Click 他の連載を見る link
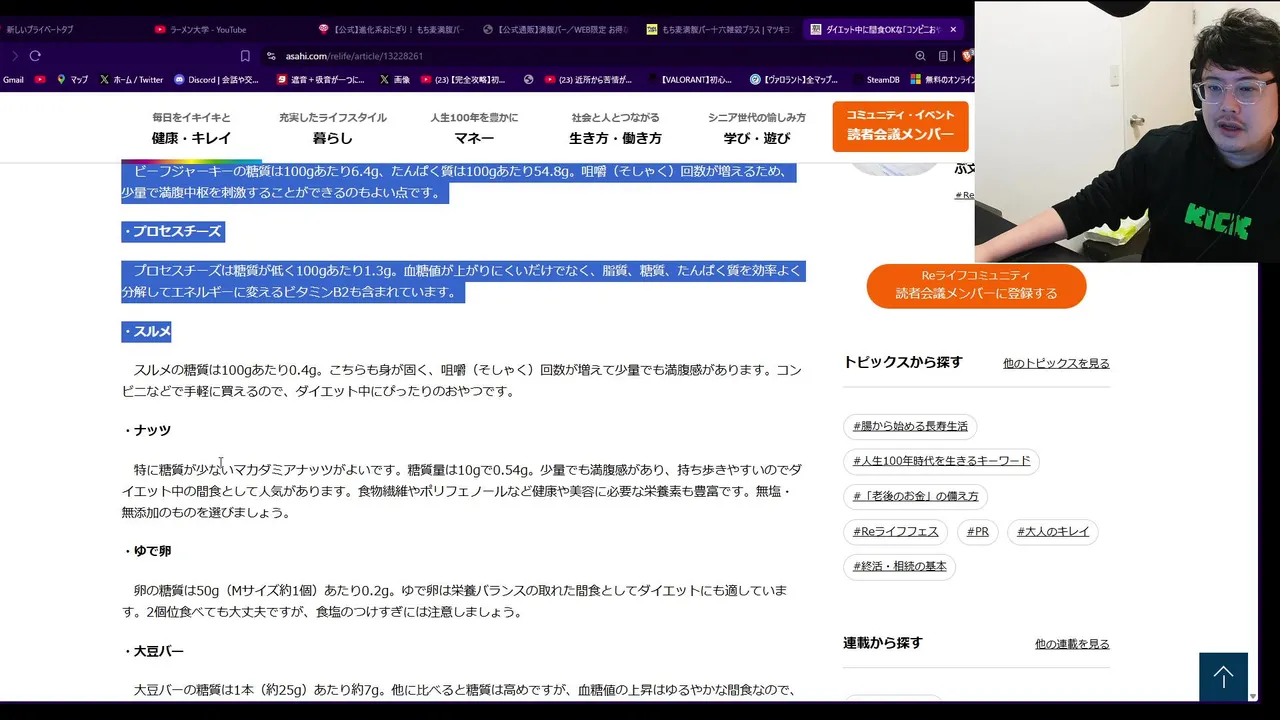The image size is (1280, 720). [x=1072, y=644]
